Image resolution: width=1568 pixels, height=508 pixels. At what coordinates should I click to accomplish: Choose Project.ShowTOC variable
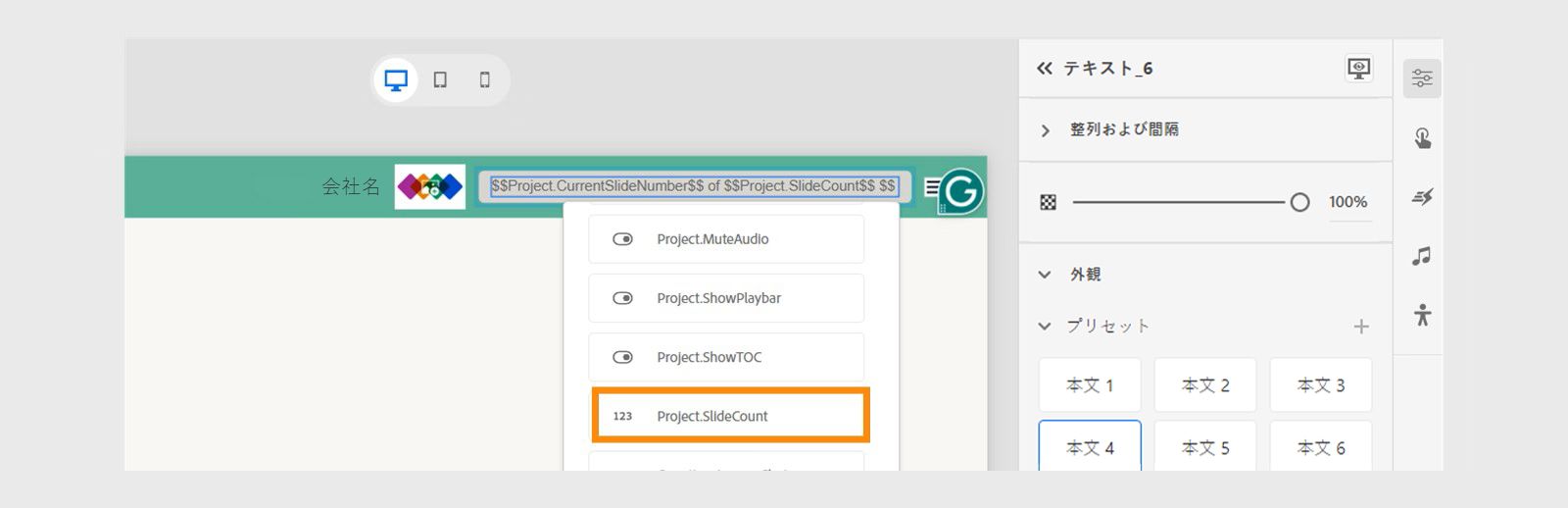pyautogui.click(x=726, y=357)
